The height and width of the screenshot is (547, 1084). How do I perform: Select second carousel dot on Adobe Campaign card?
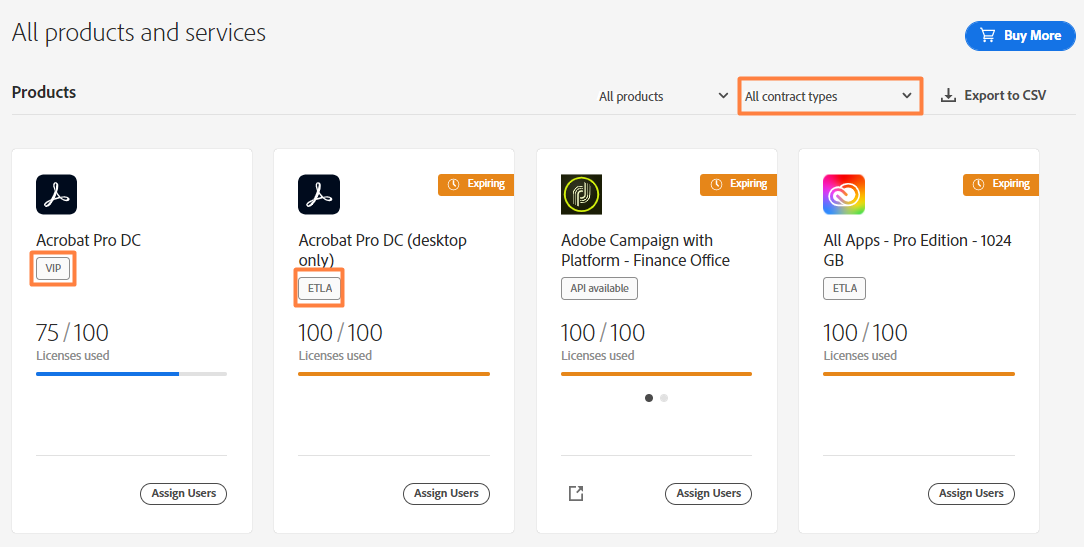tap(664, 398)
